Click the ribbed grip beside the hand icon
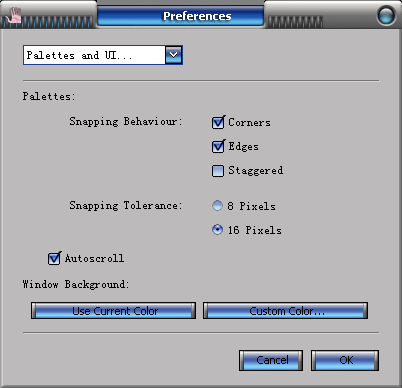402x388 pixels. (57, 22)
